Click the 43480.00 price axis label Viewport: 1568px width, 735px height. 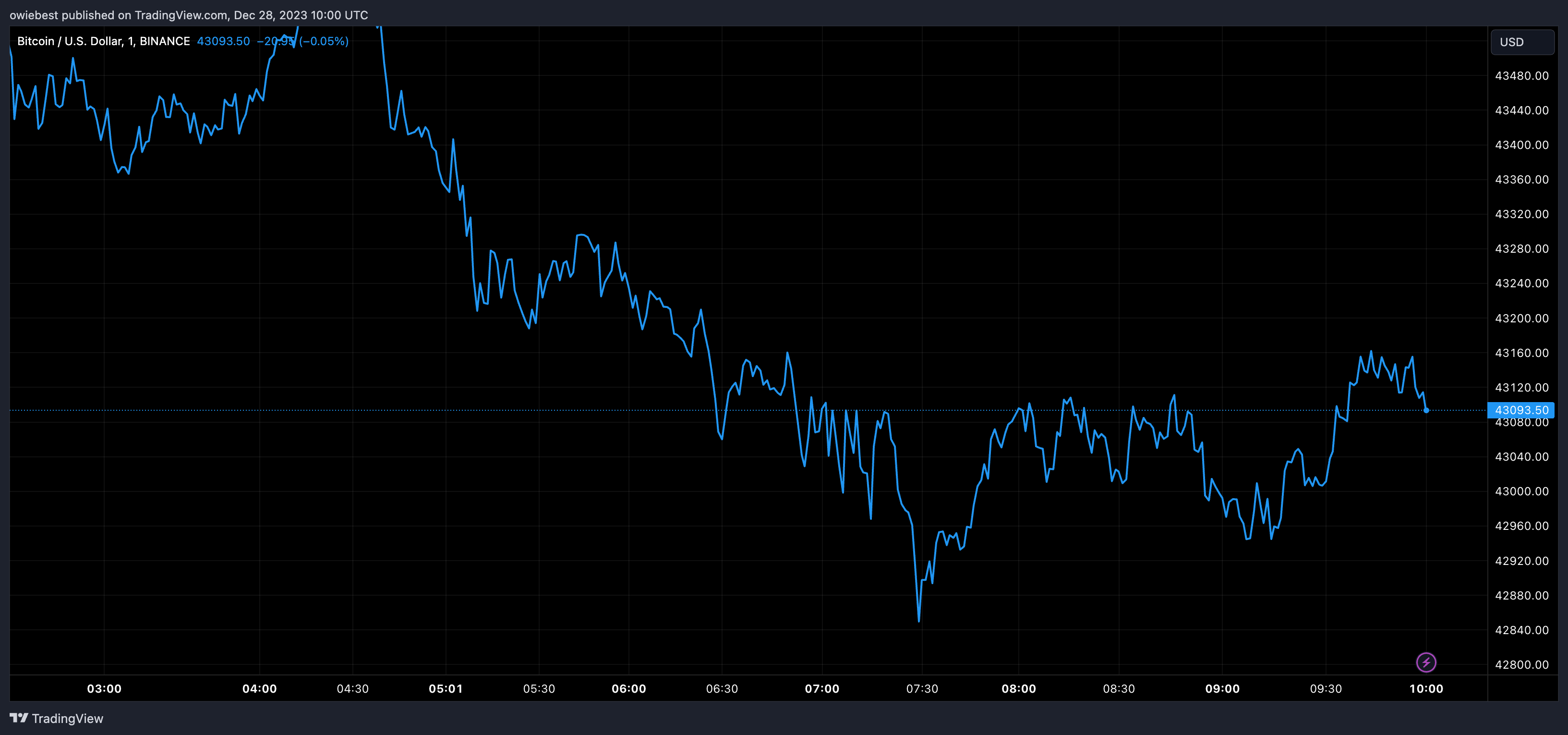[1522, 75]
